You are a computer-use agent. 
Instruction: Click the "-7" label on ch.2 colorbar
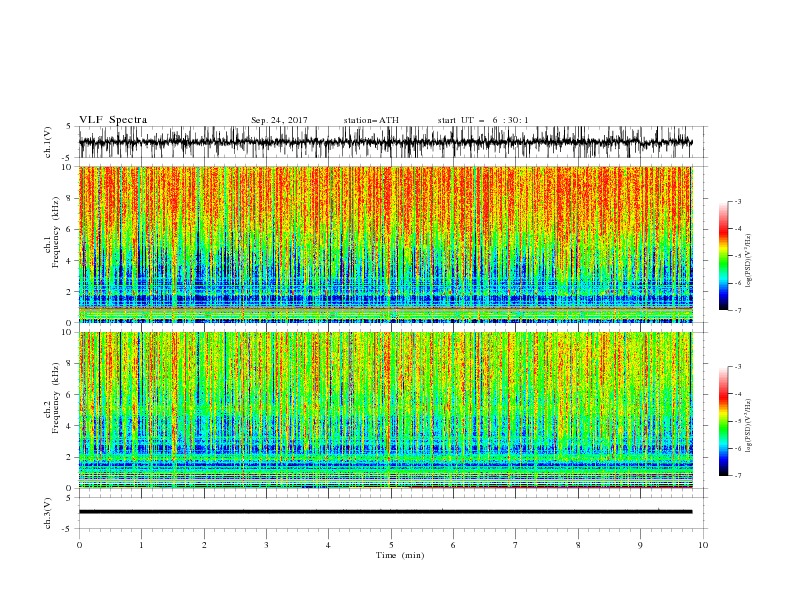click(x=738, y=476)
